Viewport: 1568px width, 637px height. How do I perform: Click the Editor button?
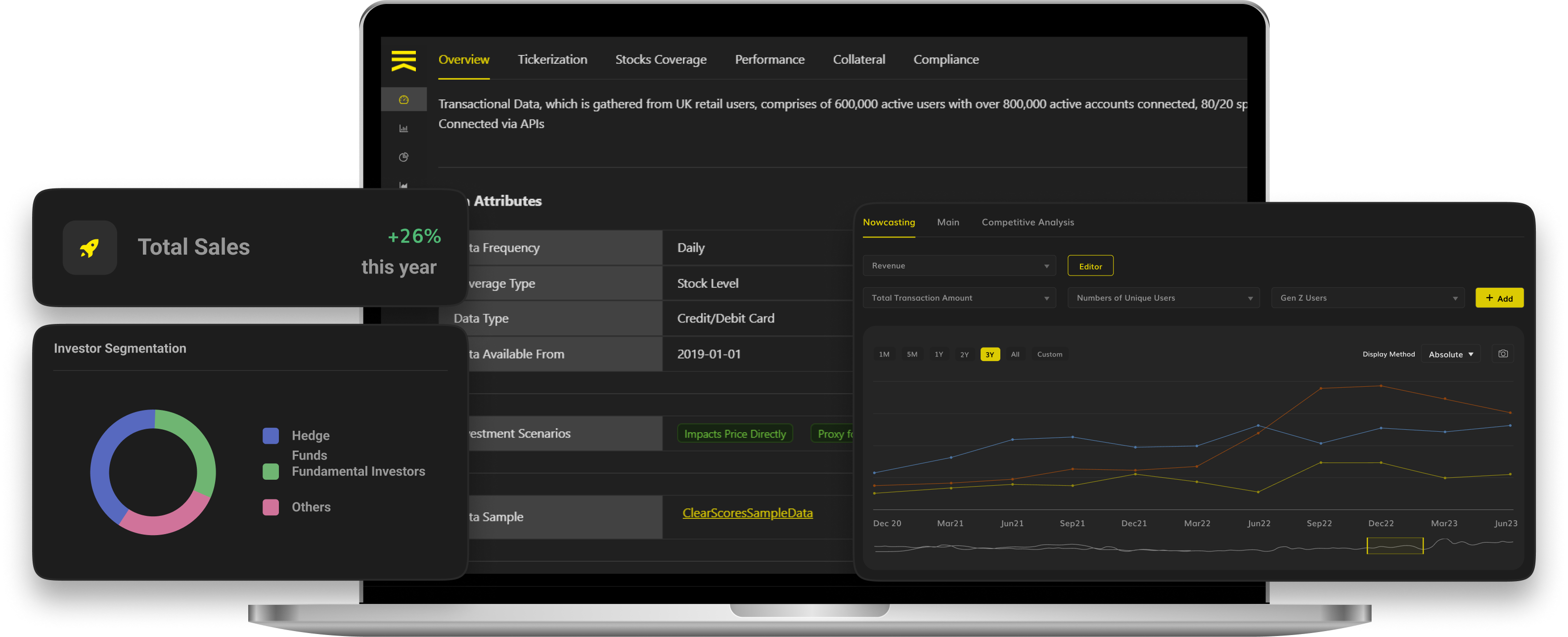click(x=1090, y=266)
